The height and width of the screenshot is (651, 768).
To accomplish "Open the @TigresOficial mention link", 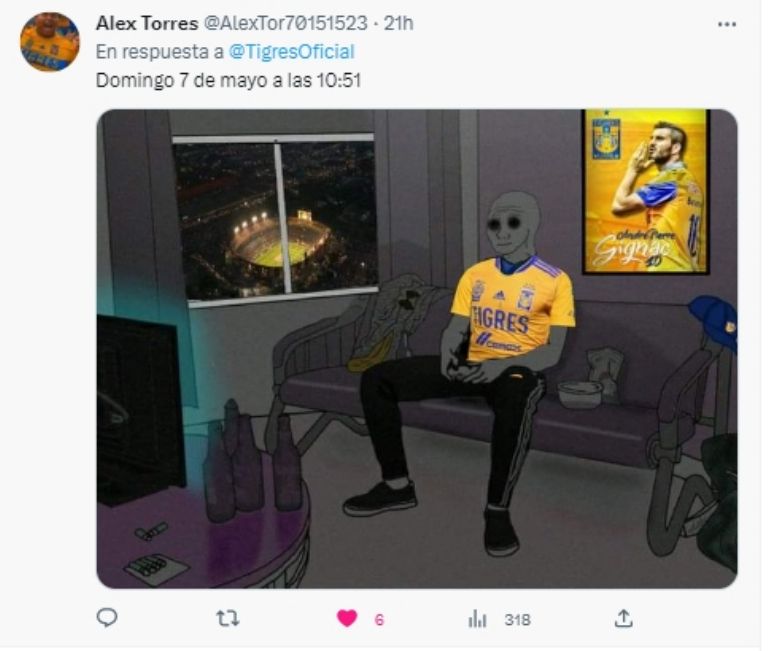I will coord(292,52).
